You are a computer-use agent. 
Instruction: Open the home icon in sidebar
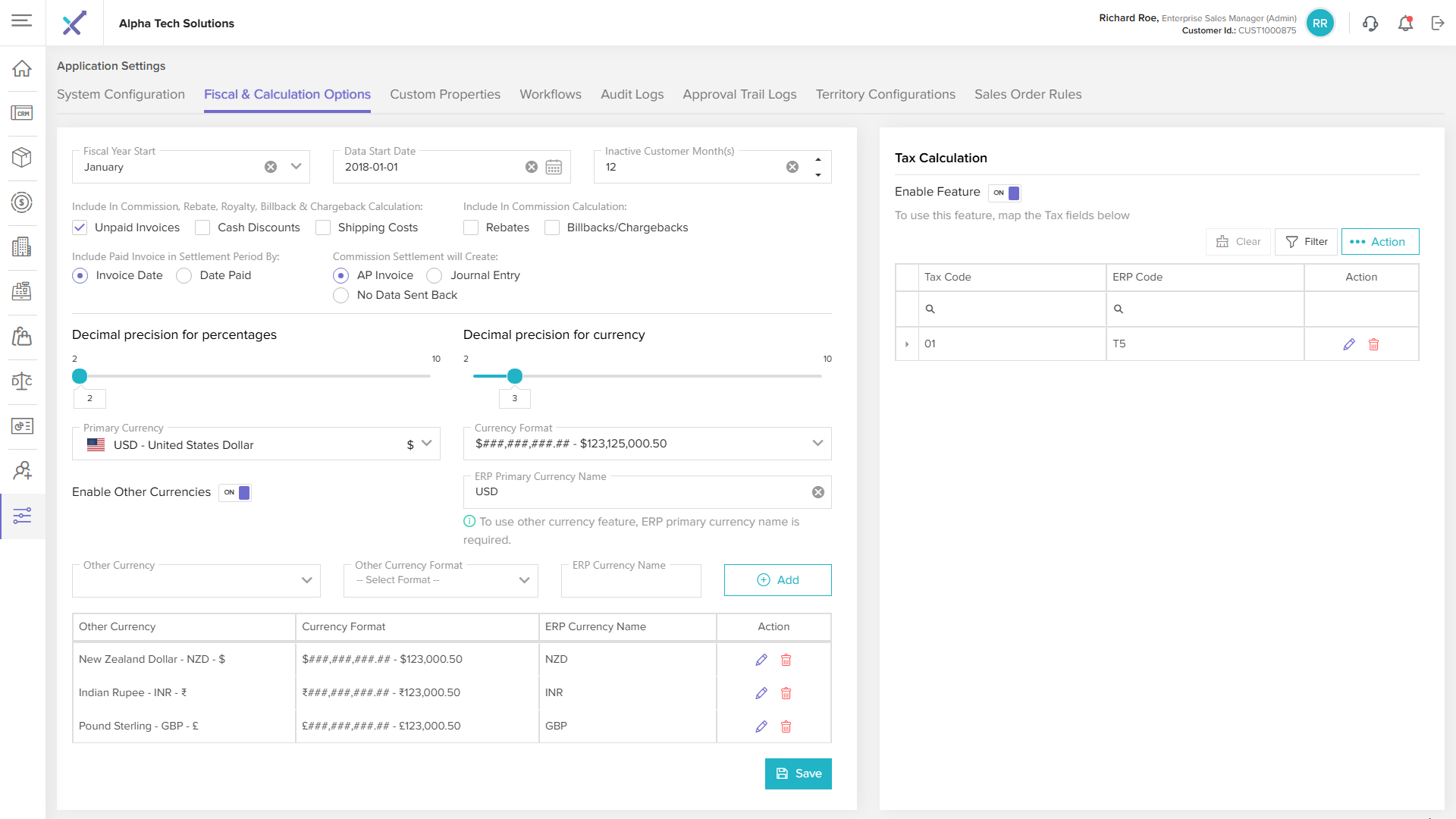coord(22,68)
